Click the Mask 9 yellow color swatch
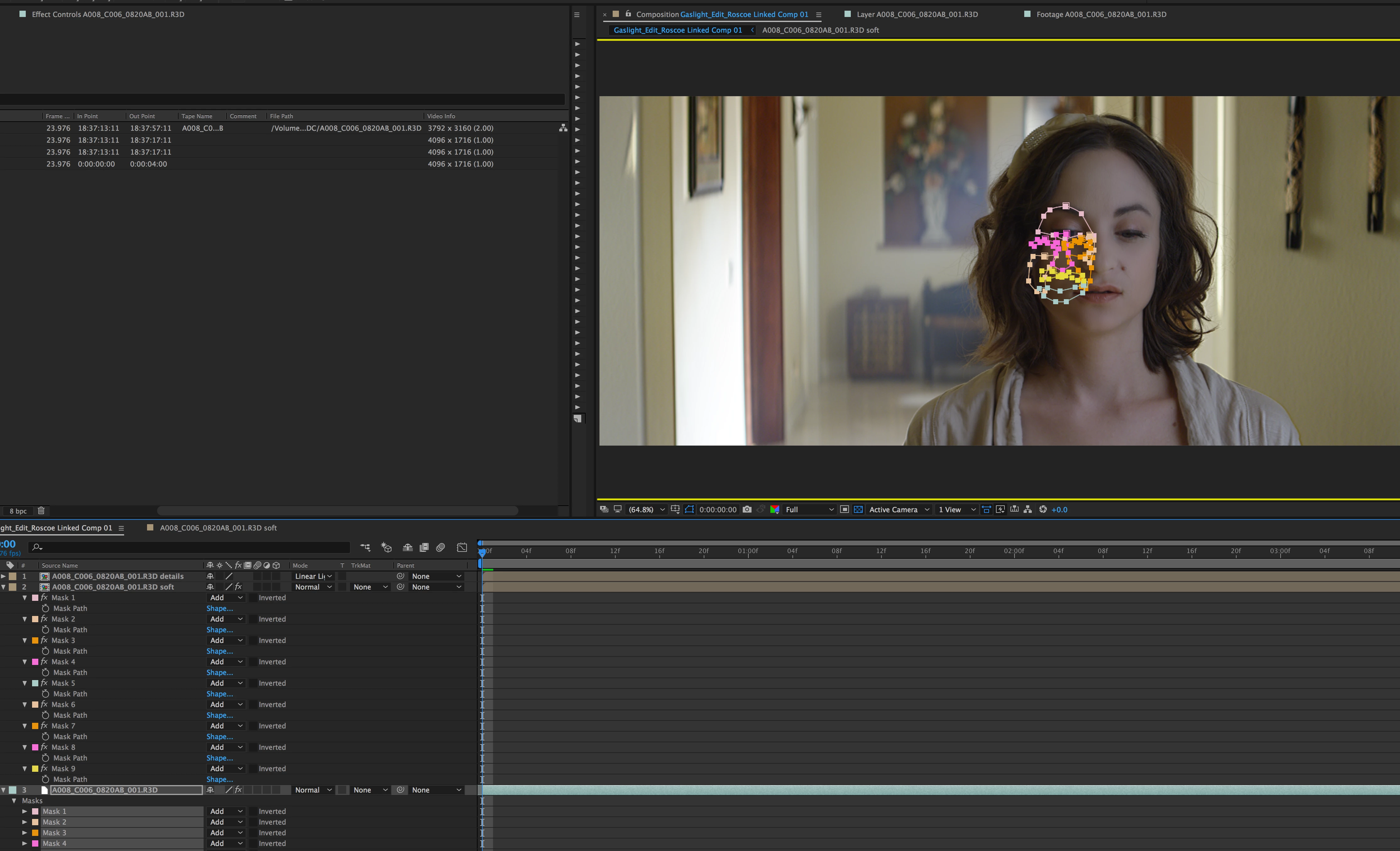Screen dimensions: 1400x851 point(35,769)
